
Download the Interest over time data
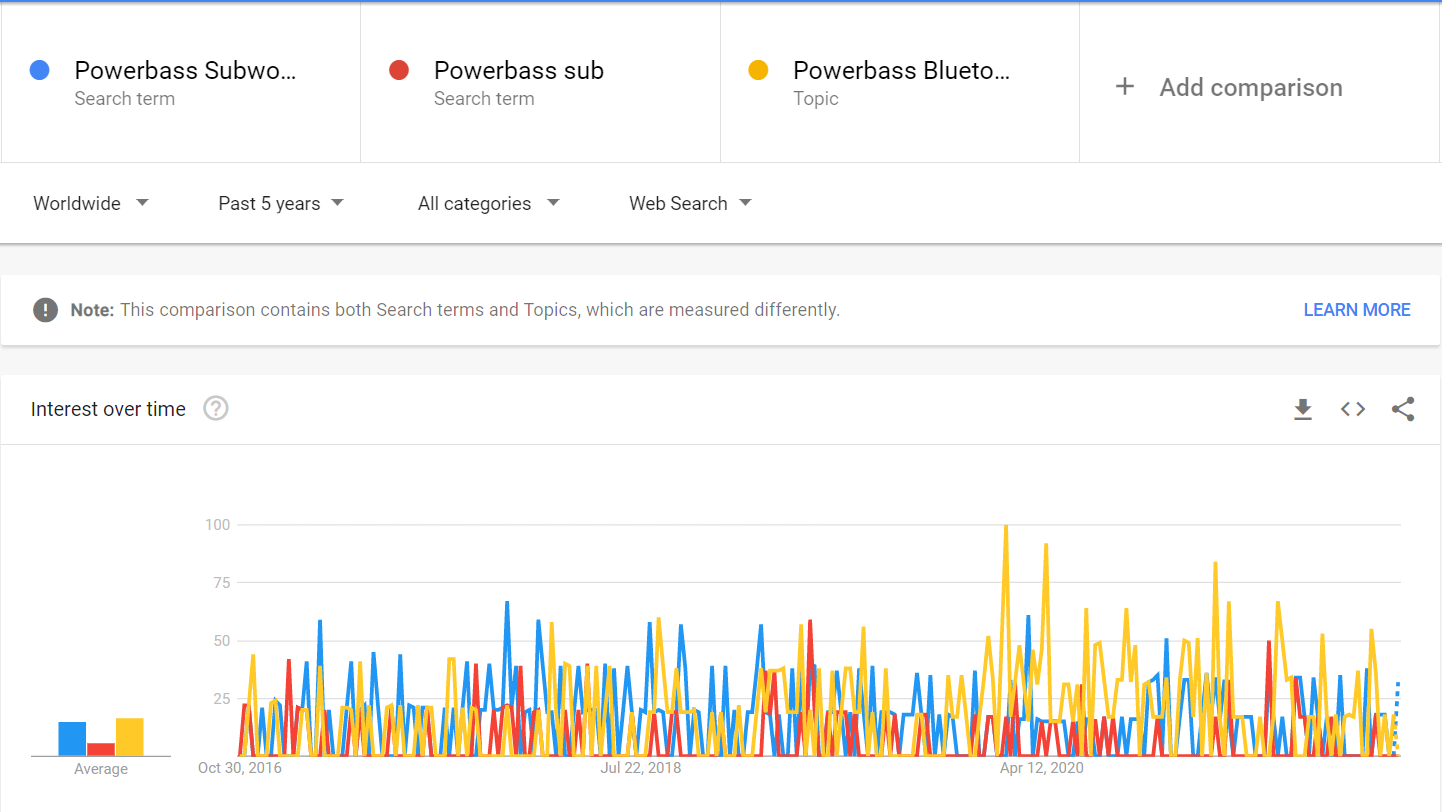click(x=1302, y=409)
